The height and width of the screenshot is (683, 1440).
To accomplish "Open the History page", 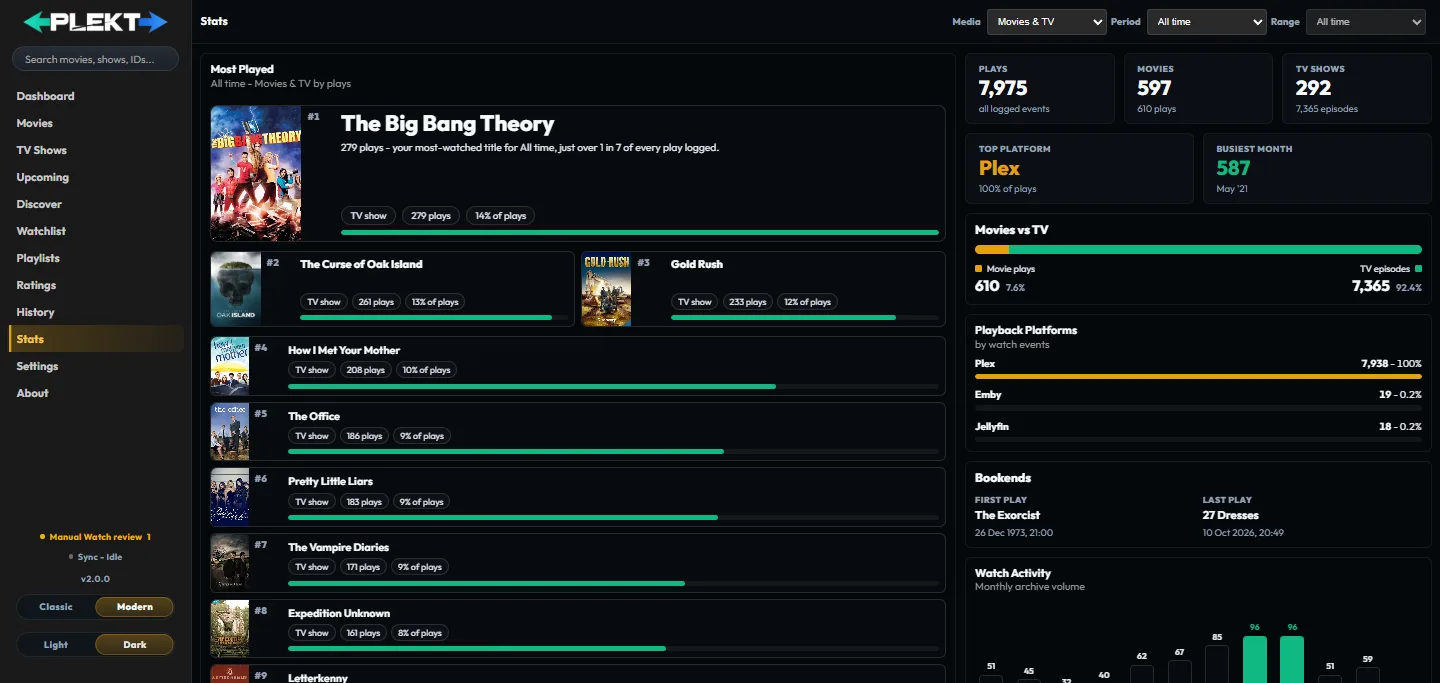I will [x=96, y=312].
